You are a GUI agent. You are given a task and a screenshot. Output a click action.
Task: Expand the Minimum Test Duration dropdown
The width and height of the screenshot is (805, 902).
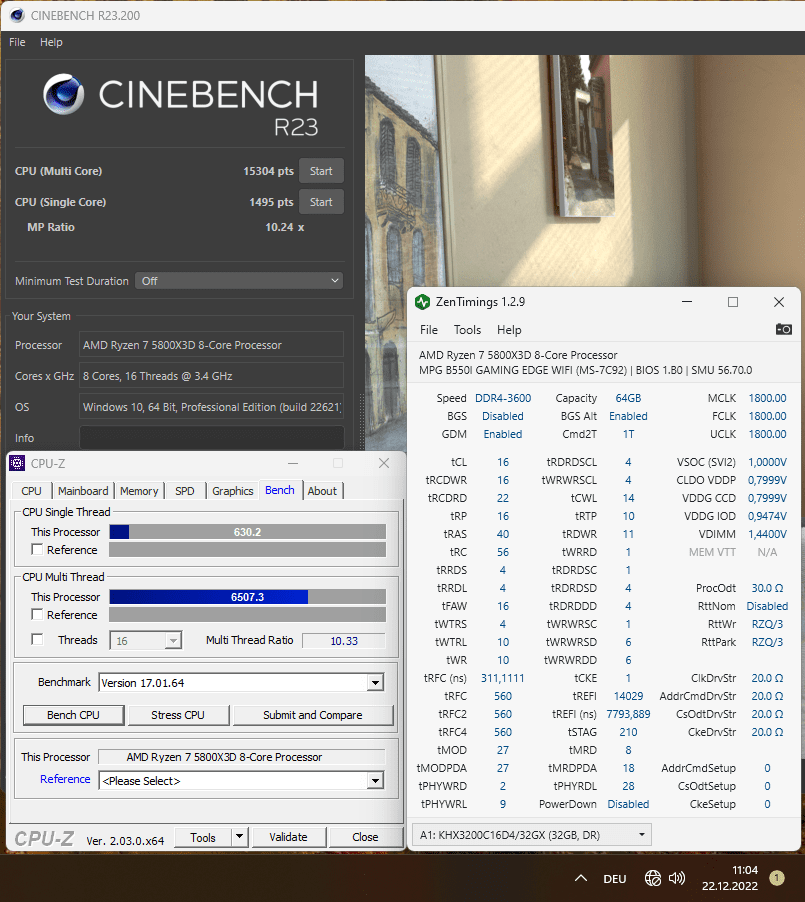(239, 281)
